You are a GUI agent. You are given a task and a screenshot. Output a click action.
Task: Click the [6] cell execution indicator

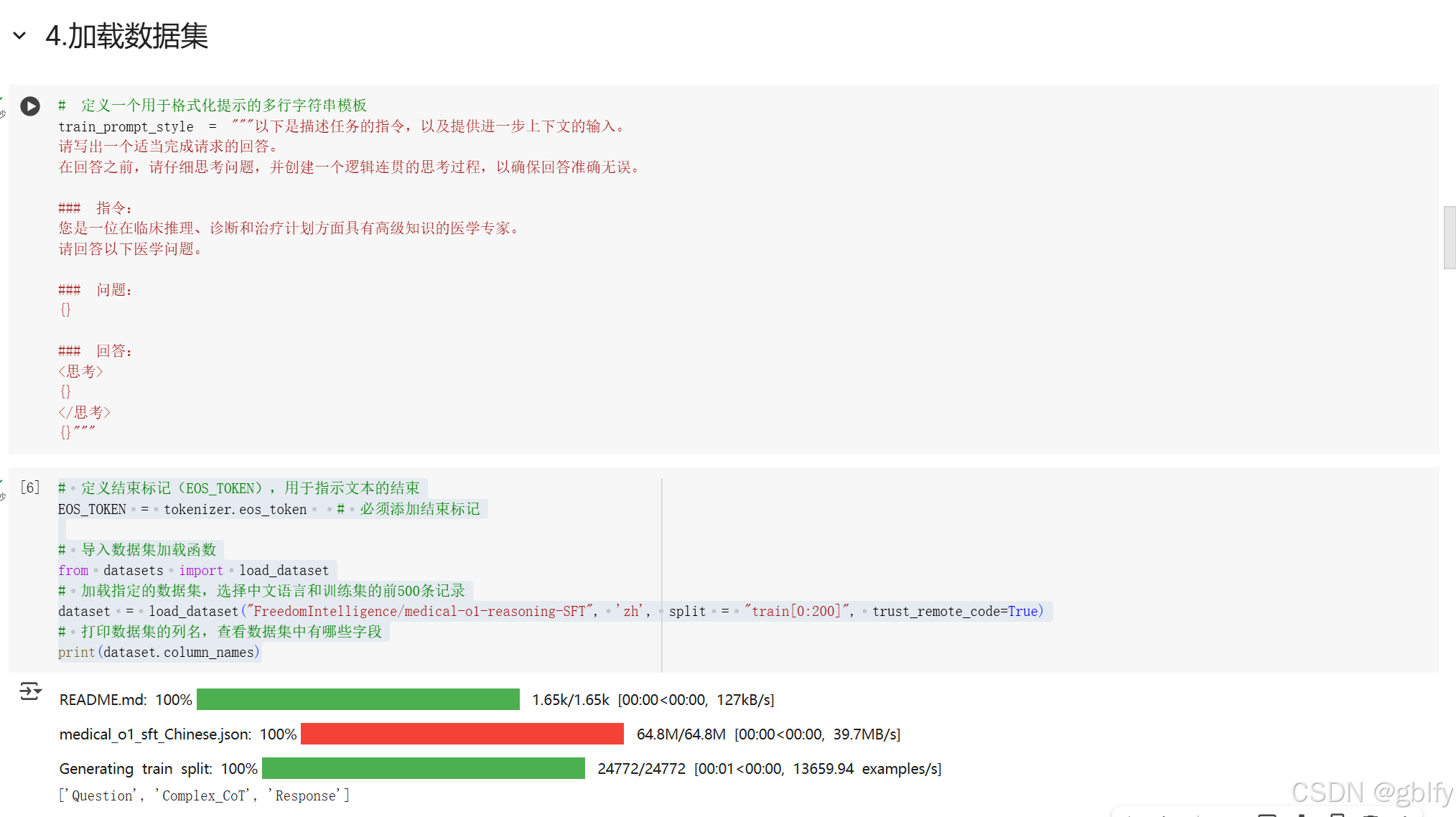click(x=30, y=487)
